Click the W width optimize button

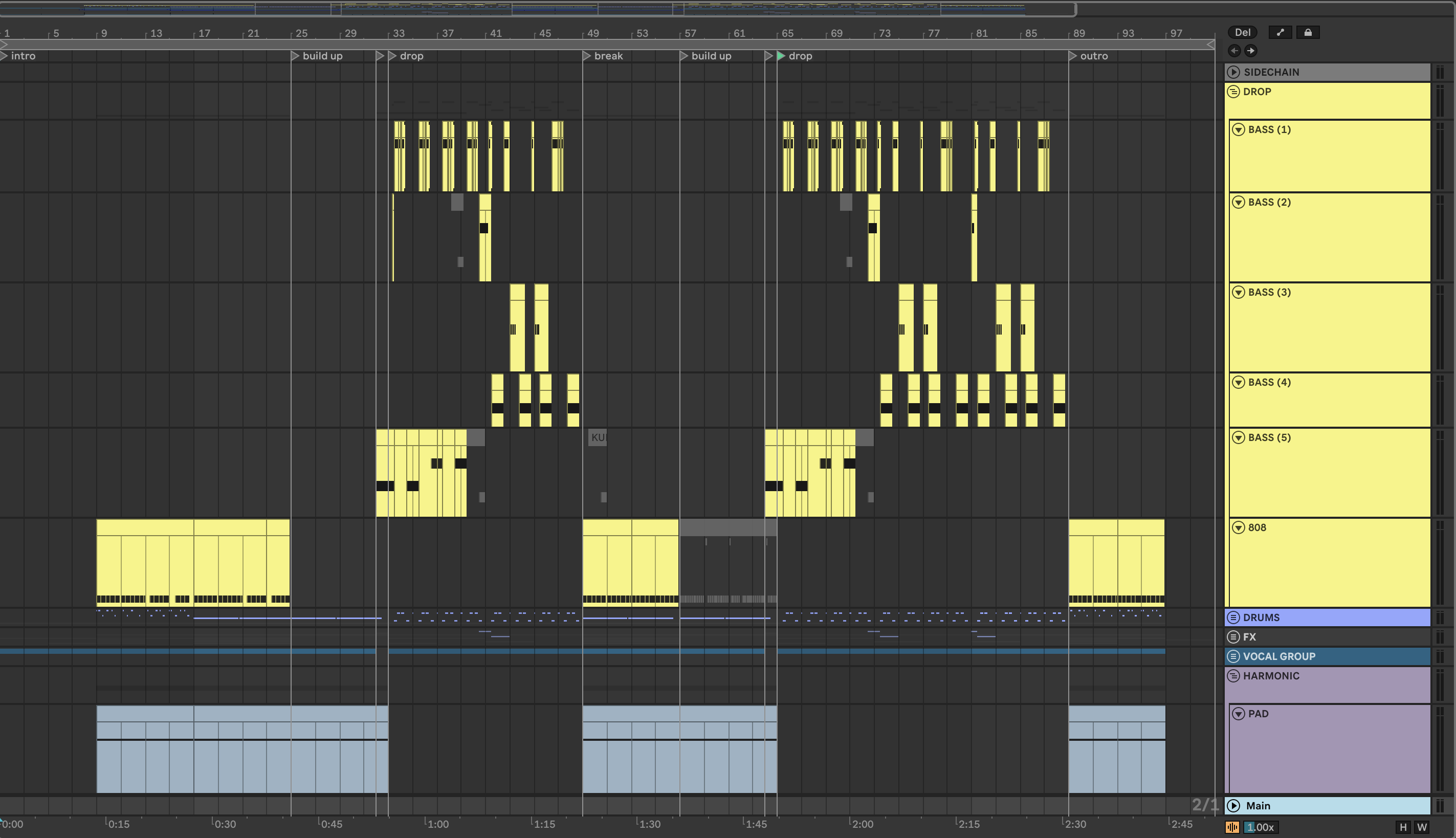pos(1422,827)
